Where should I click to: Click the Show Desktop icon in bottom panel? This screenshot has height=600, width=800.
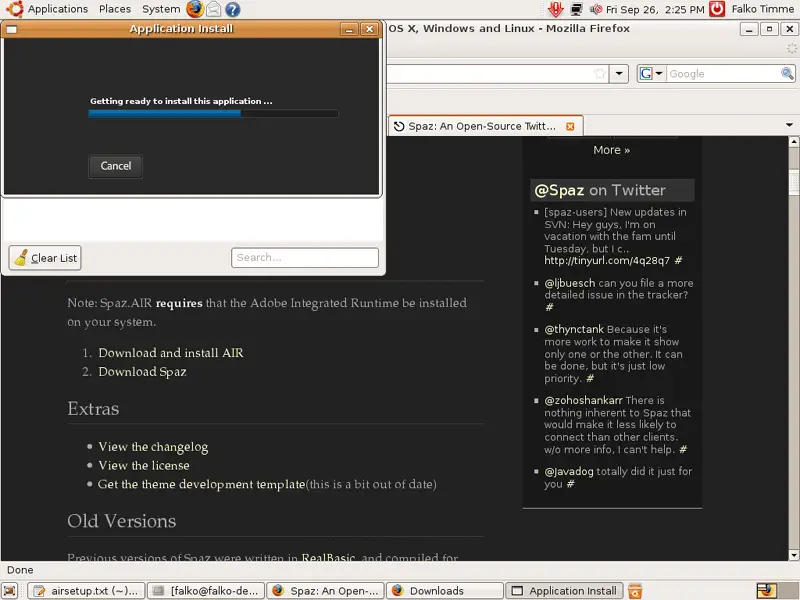click(10, 591)
